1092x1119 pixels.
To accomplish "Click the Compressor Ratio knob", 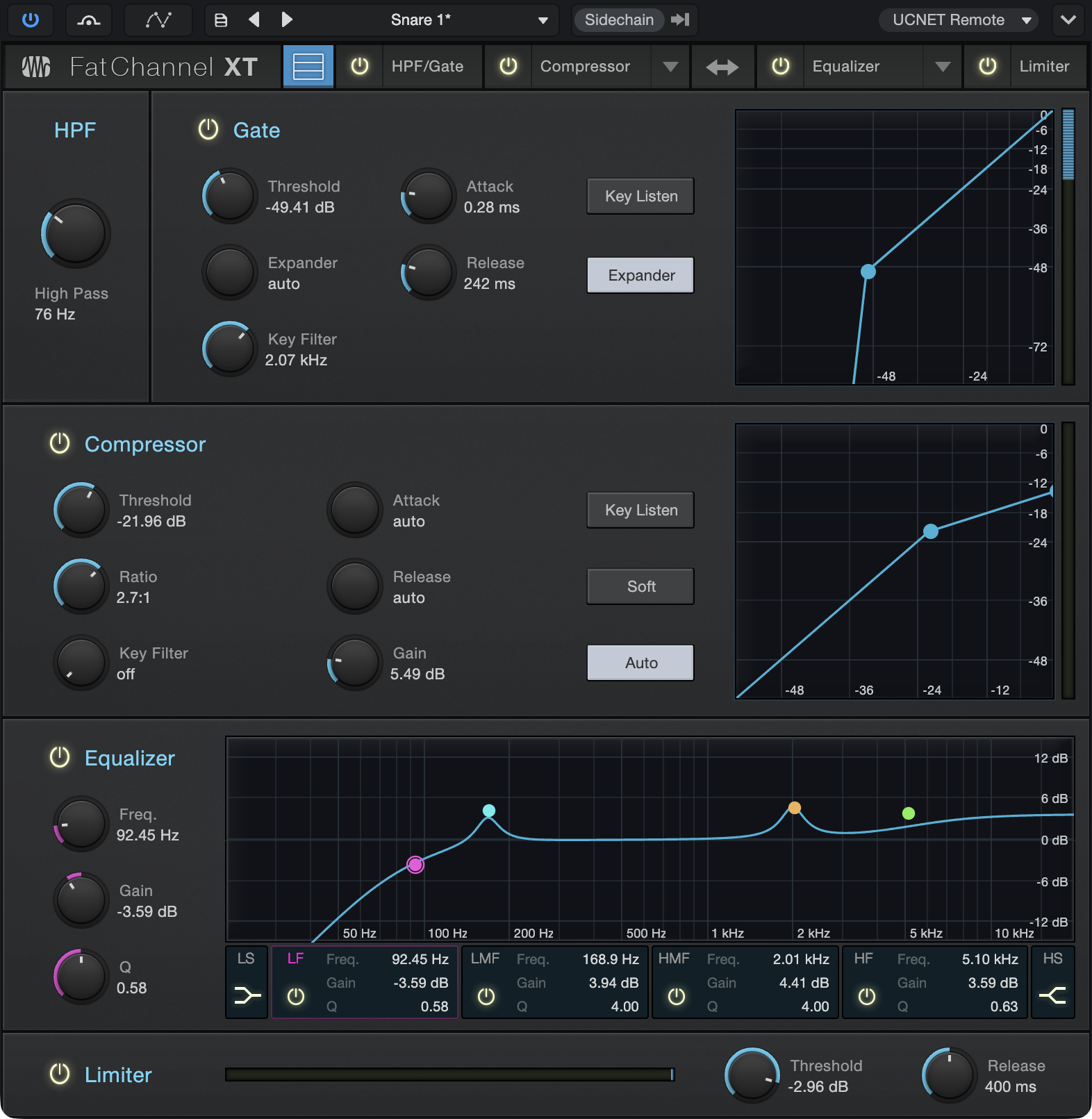I will click(81, 586).
